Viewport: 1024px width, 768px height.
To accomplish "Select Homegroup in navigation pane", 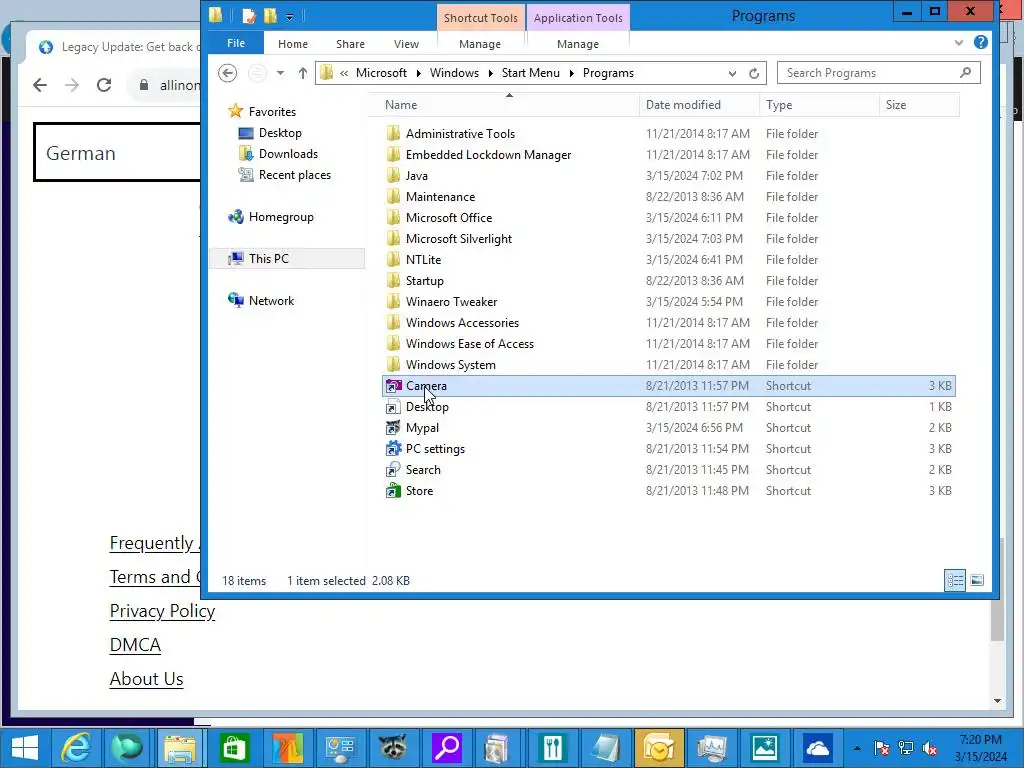I will (x=281, y=217).
